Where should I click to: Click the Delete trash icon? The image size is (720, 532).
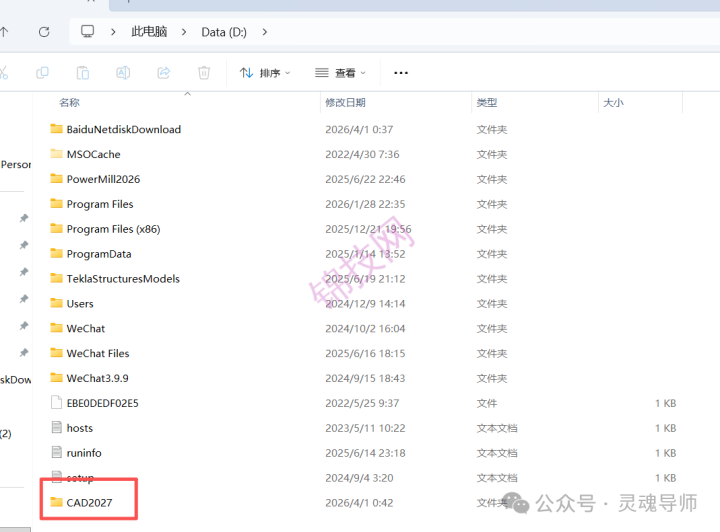coord(204,73)
